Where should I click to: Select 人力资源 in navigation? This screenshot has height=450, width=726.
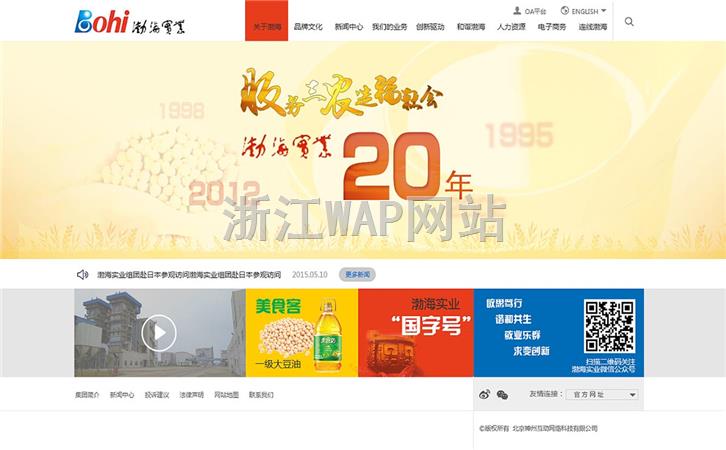click(x=511, y=27)
